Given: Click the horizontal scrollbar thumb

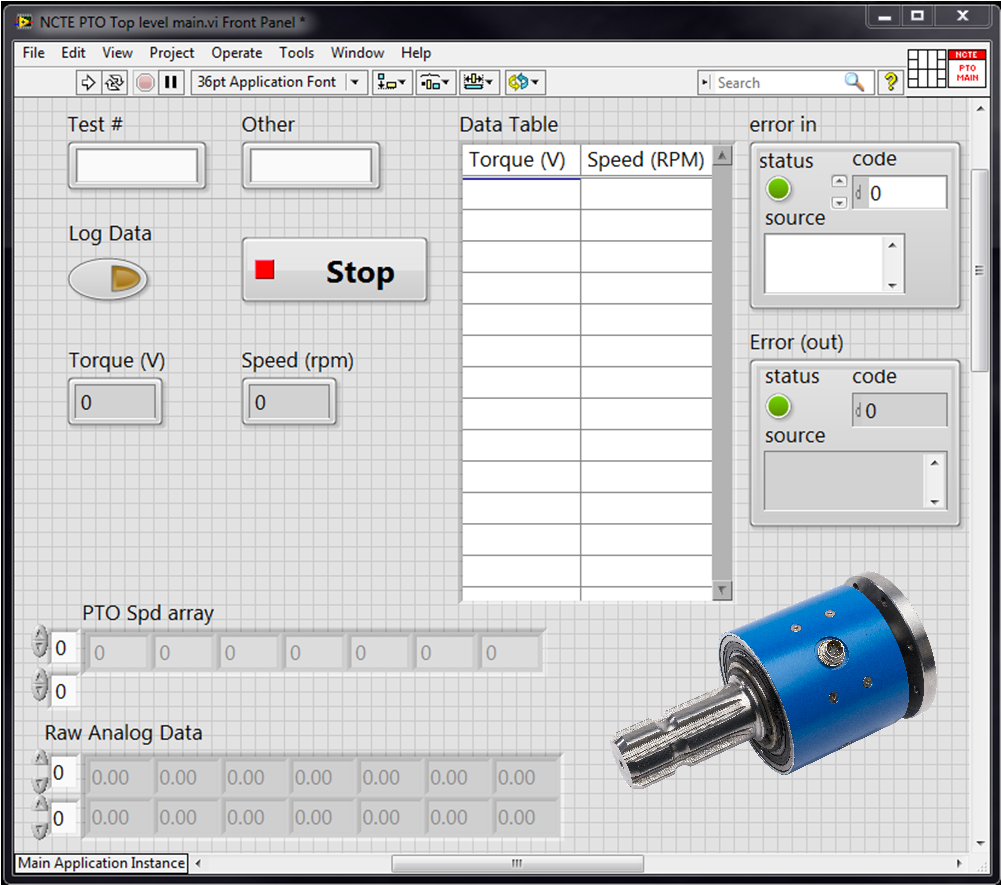Looking at the screenshot, I should click(x=516, y=863).
